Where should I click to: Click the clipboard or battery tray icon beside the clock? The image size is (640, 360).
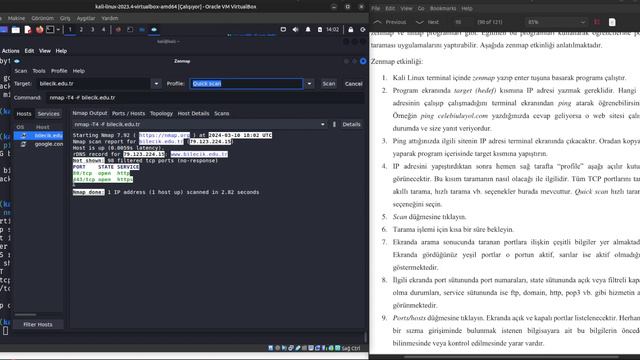pyautogui.click(x=320, y=29)
